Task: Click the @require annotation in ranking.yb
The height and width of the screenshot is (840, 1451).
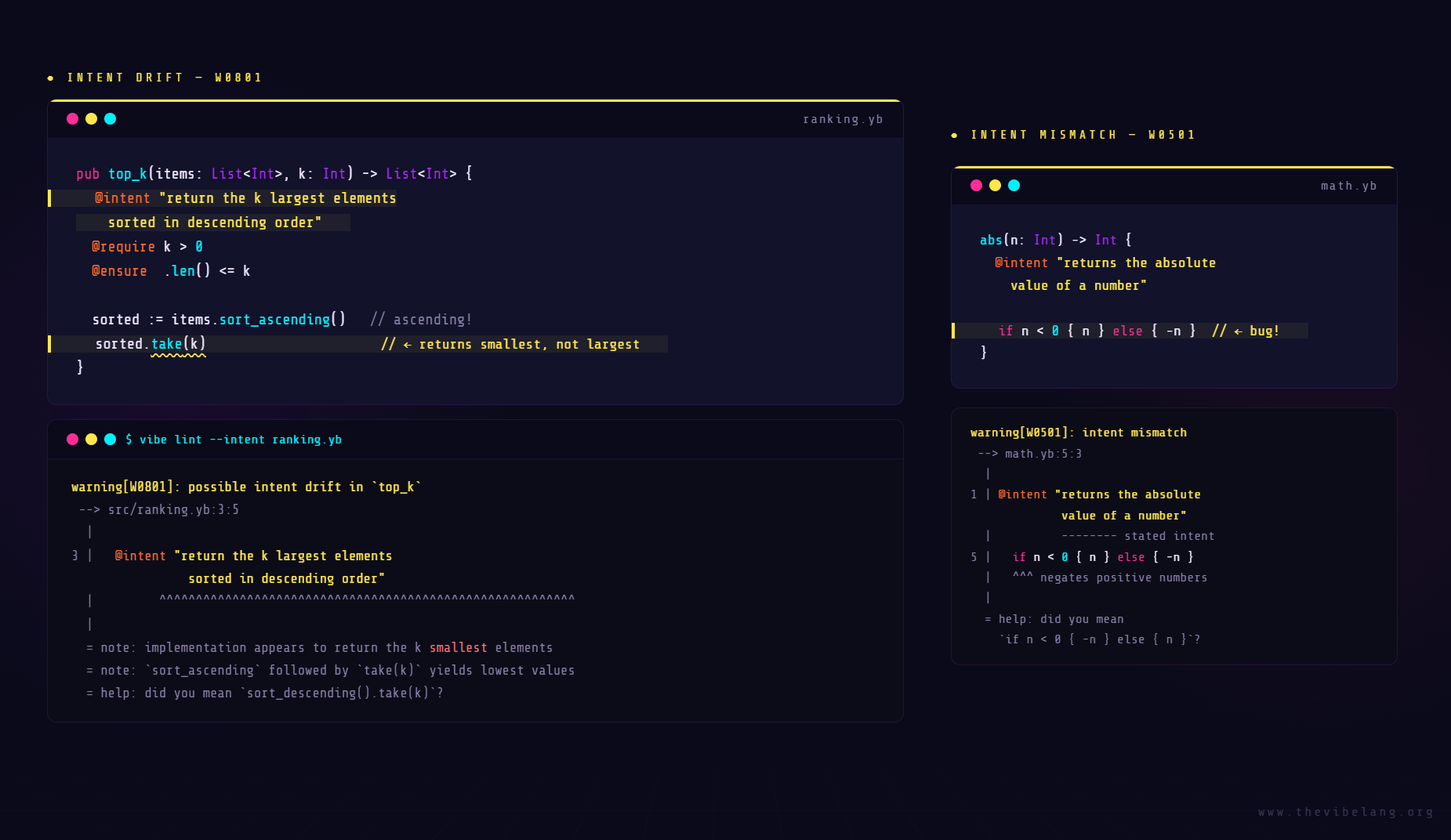Action: click(123, 247)
